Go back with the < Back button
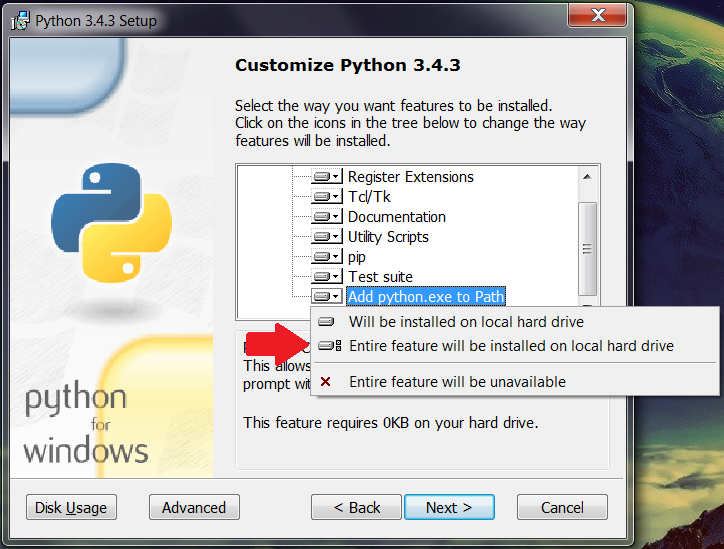Image resolution: width=724 pixels, height=549 pixels. 356,507
